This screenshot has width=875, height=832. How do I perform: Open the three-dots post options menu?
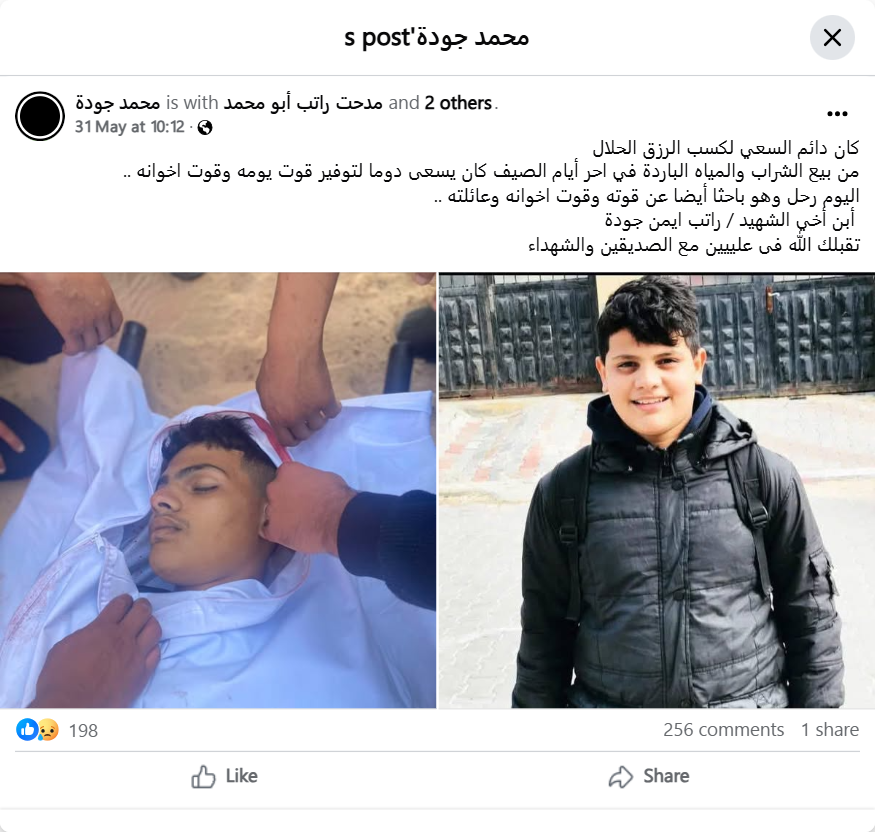[837, 114]
